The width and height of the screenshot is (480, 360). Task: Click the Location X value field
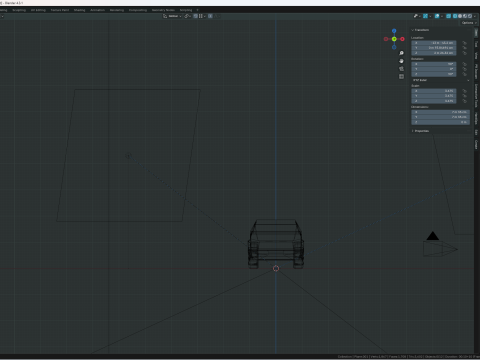click(x=434, y=43)
